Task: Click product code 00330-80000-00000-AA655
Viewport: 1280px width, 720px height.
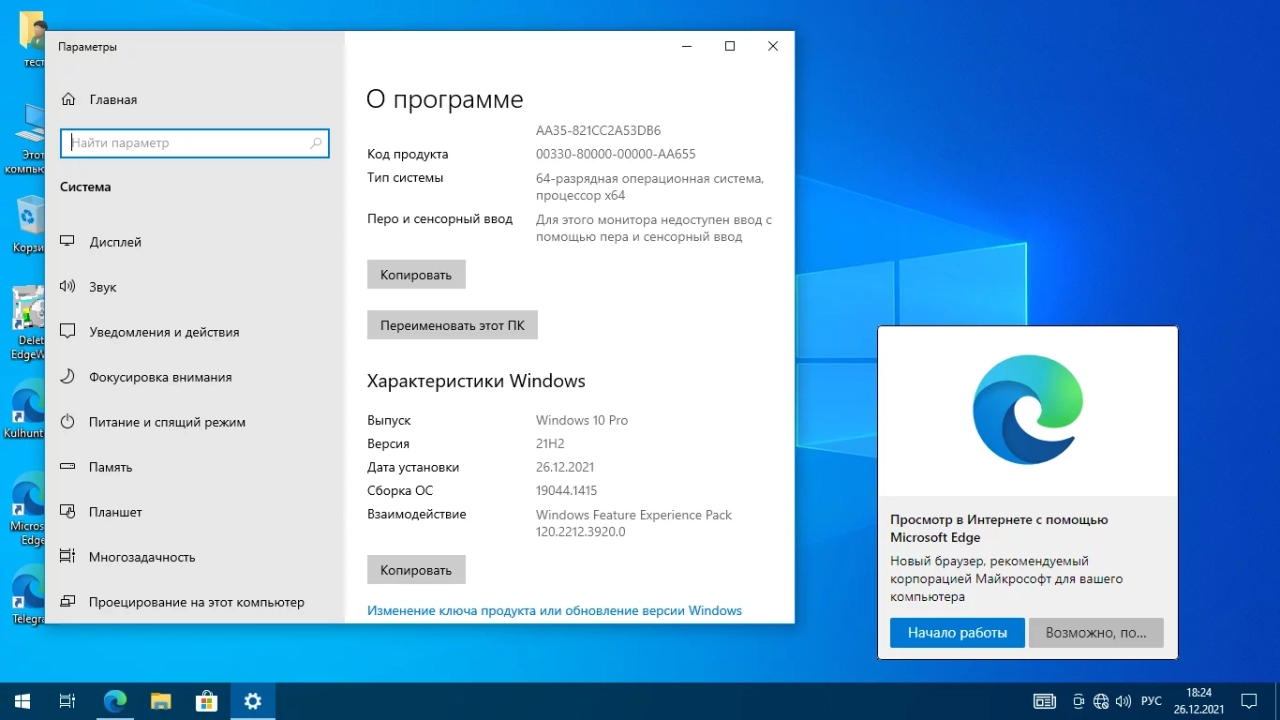Action: pos(616,154)
